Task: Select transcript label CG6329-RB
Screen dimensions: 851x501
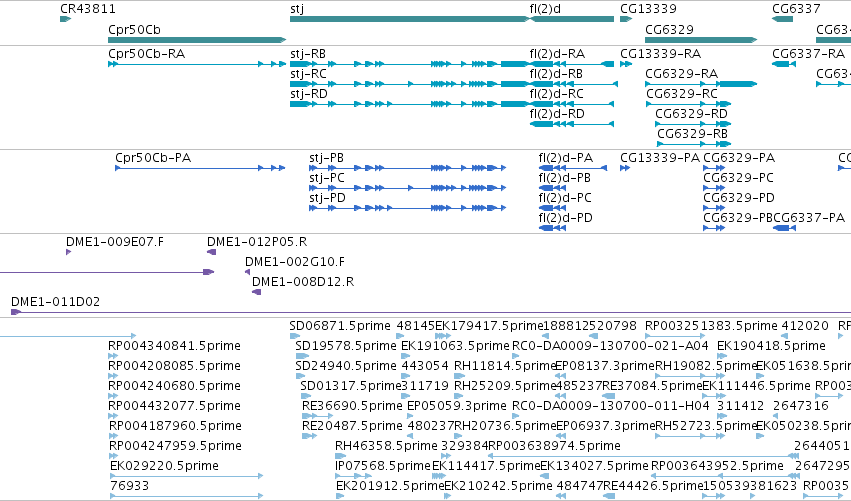Action: (692, 134)
